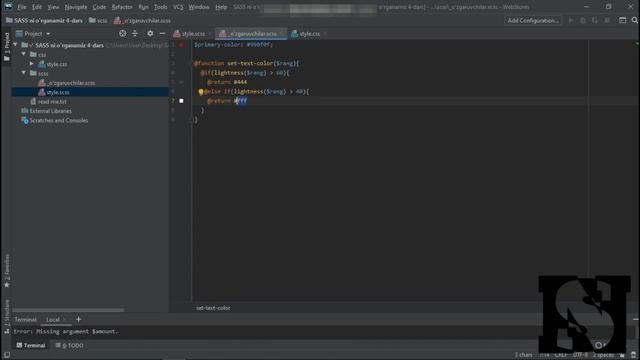This screenshot has width=640, height=360.
Task: Open the project structure window icon
Action: point(622,20)
